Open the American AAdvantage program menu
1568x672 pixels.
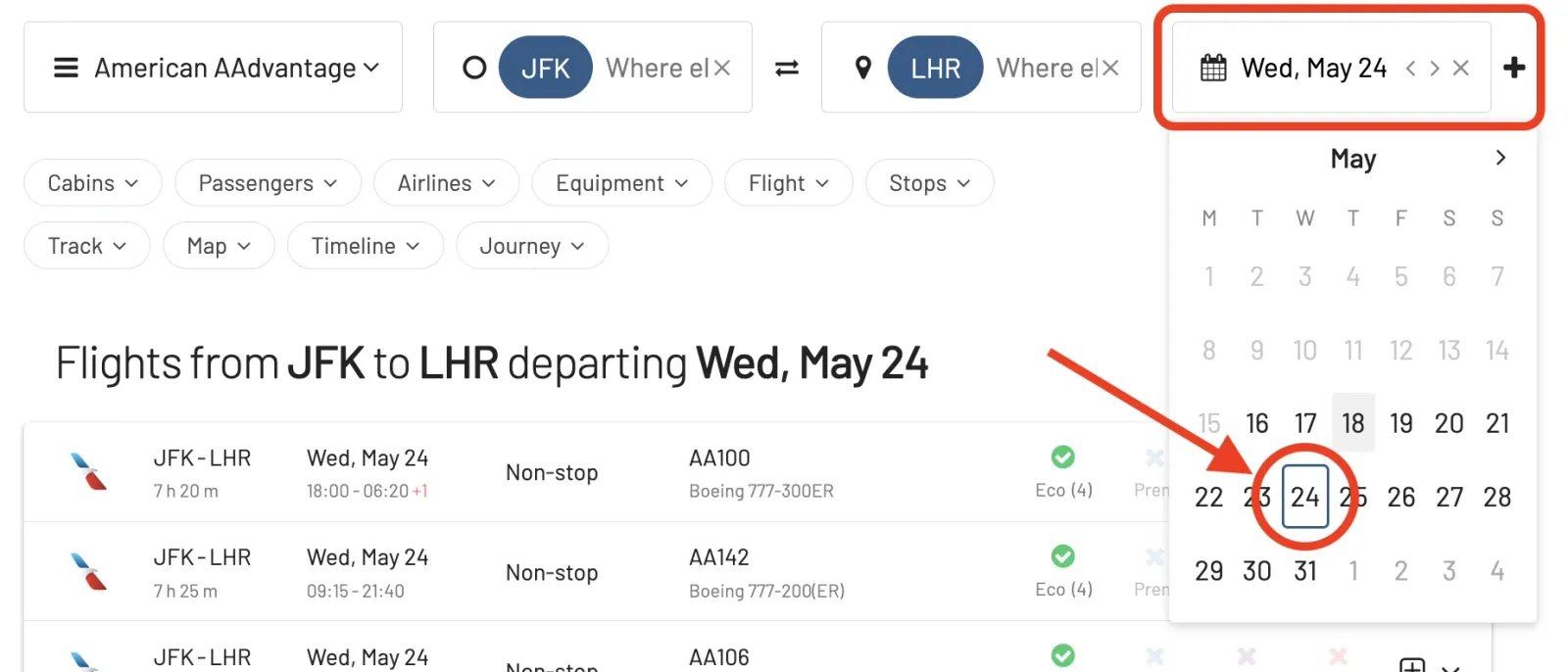[213, 68]
